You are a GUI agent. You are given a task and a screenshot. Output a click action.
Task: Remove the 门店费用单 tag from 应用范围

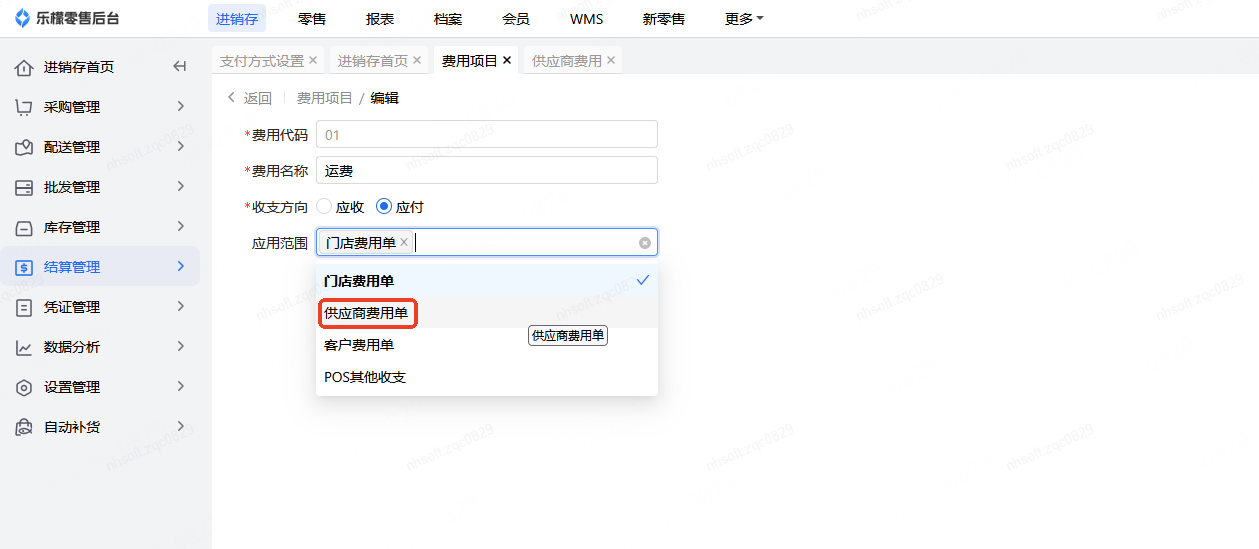[x=404, y=242]
